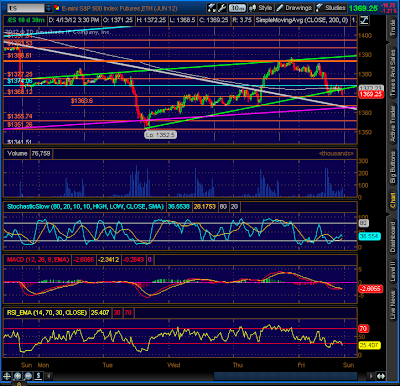Open the Studies menu
The height and width of the screenshot is (386, 400).
click(331, 8)
